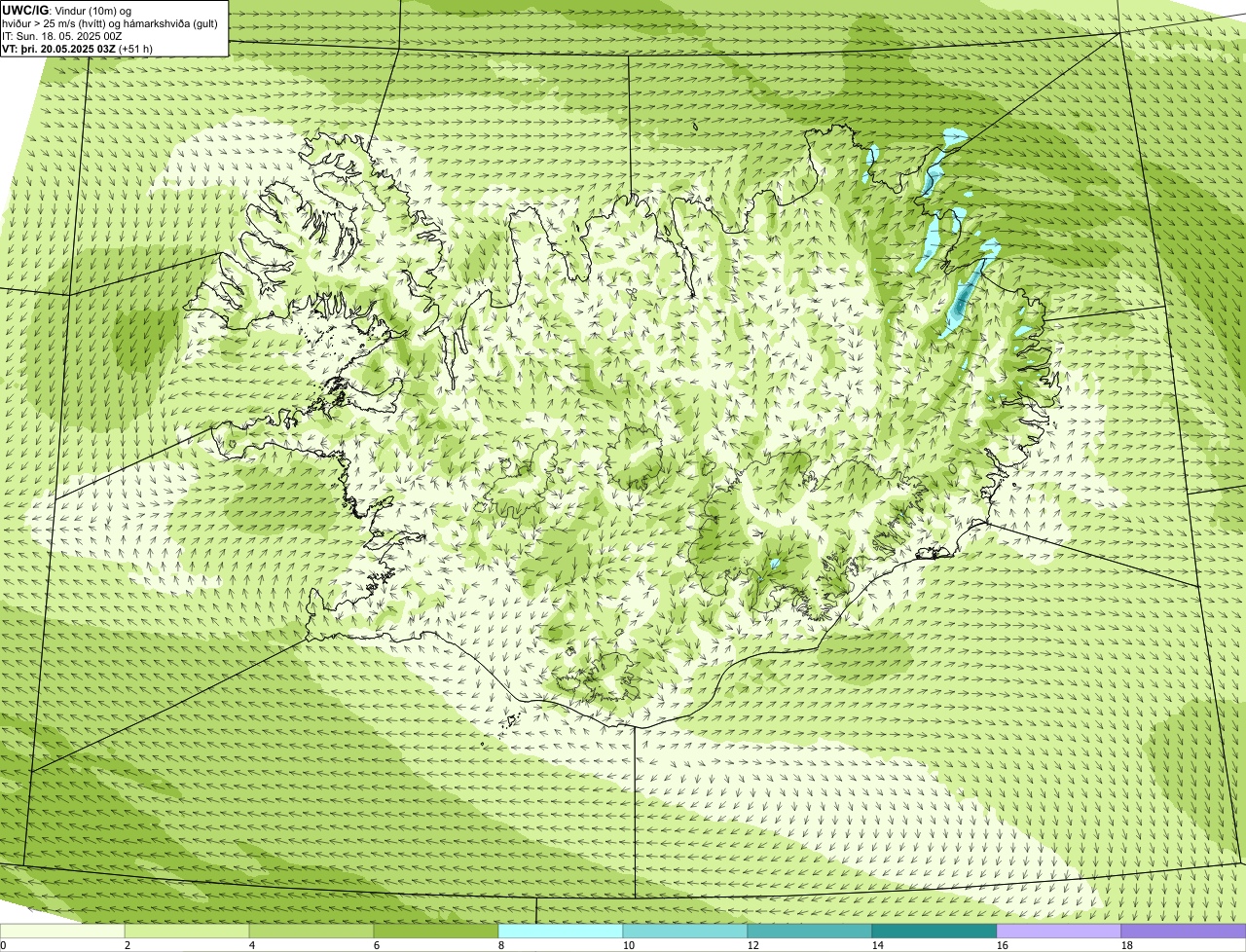Click the 2–4 m/s light green swatch

click(187, 932)
